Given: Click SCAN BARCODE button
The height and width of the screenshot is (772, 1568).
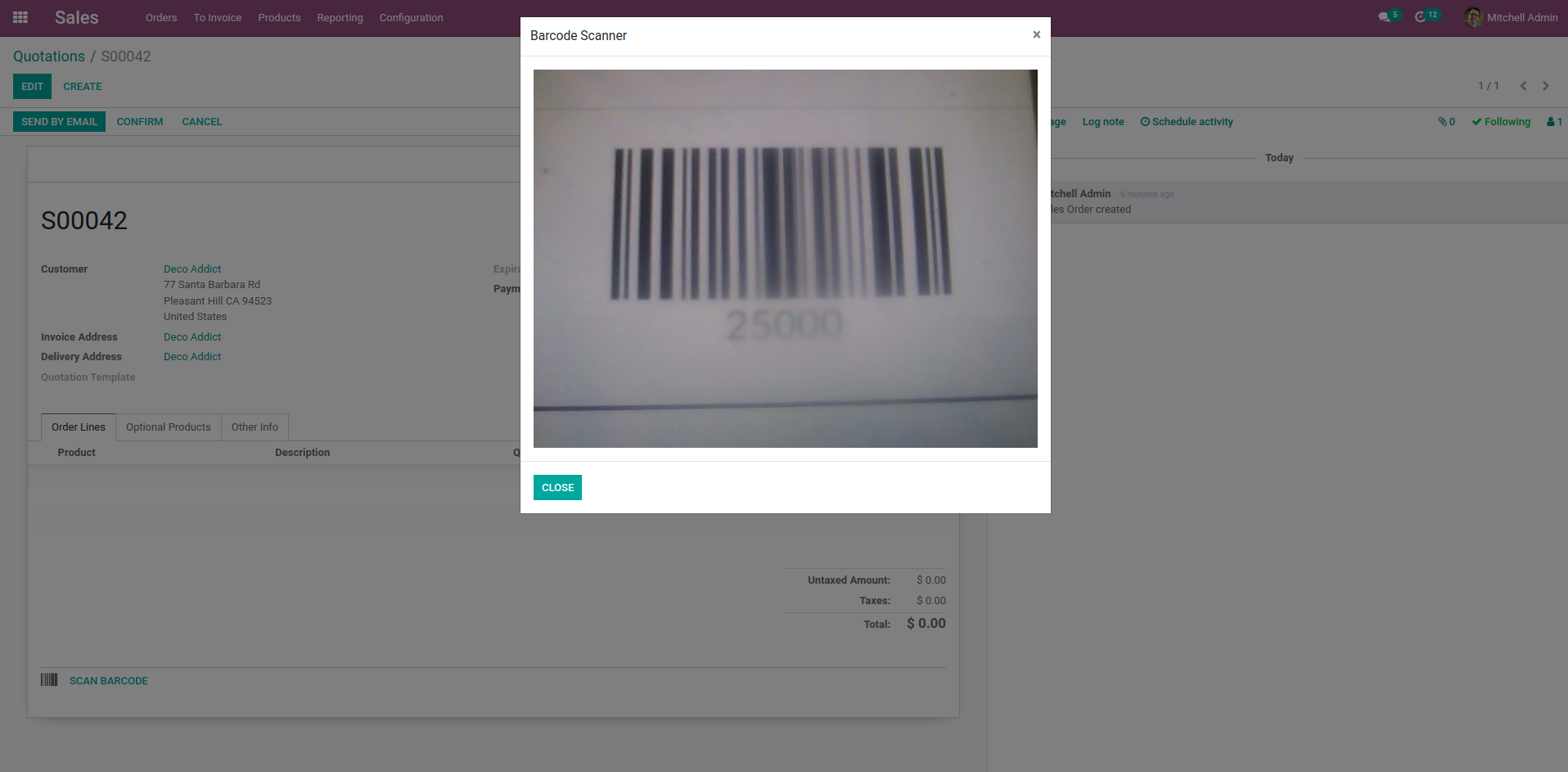Looking at the screenshot, I should [x=109, y=681].
